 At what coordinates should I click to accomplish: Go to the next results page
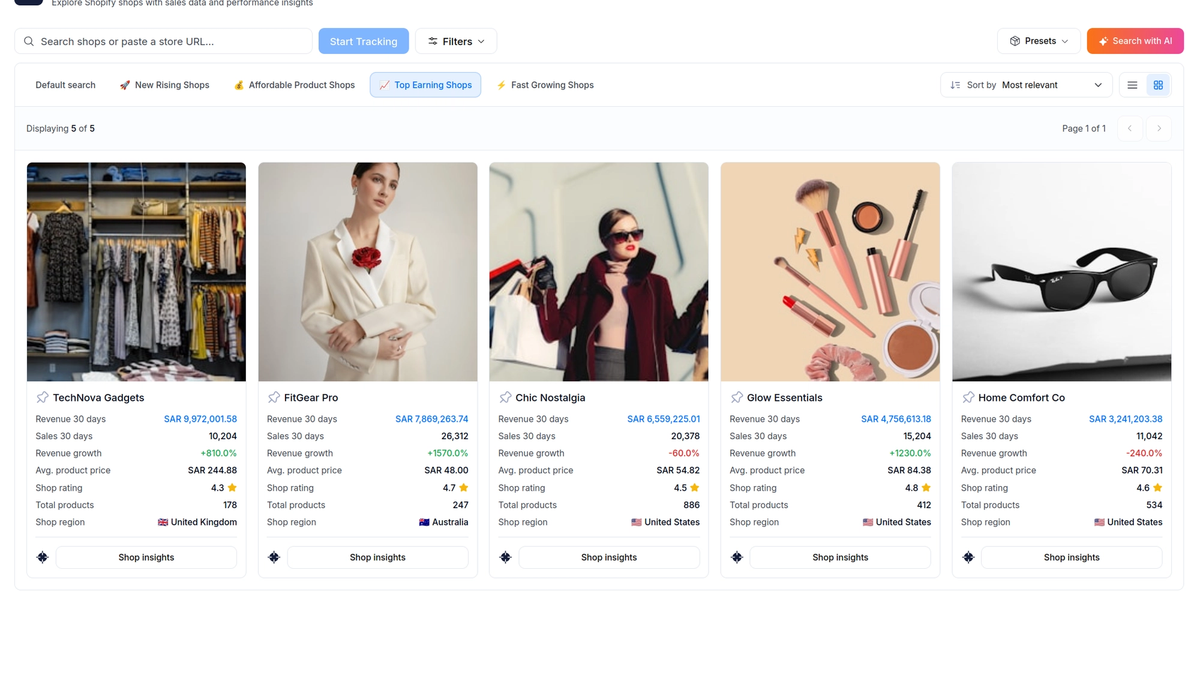point(1159,128)
